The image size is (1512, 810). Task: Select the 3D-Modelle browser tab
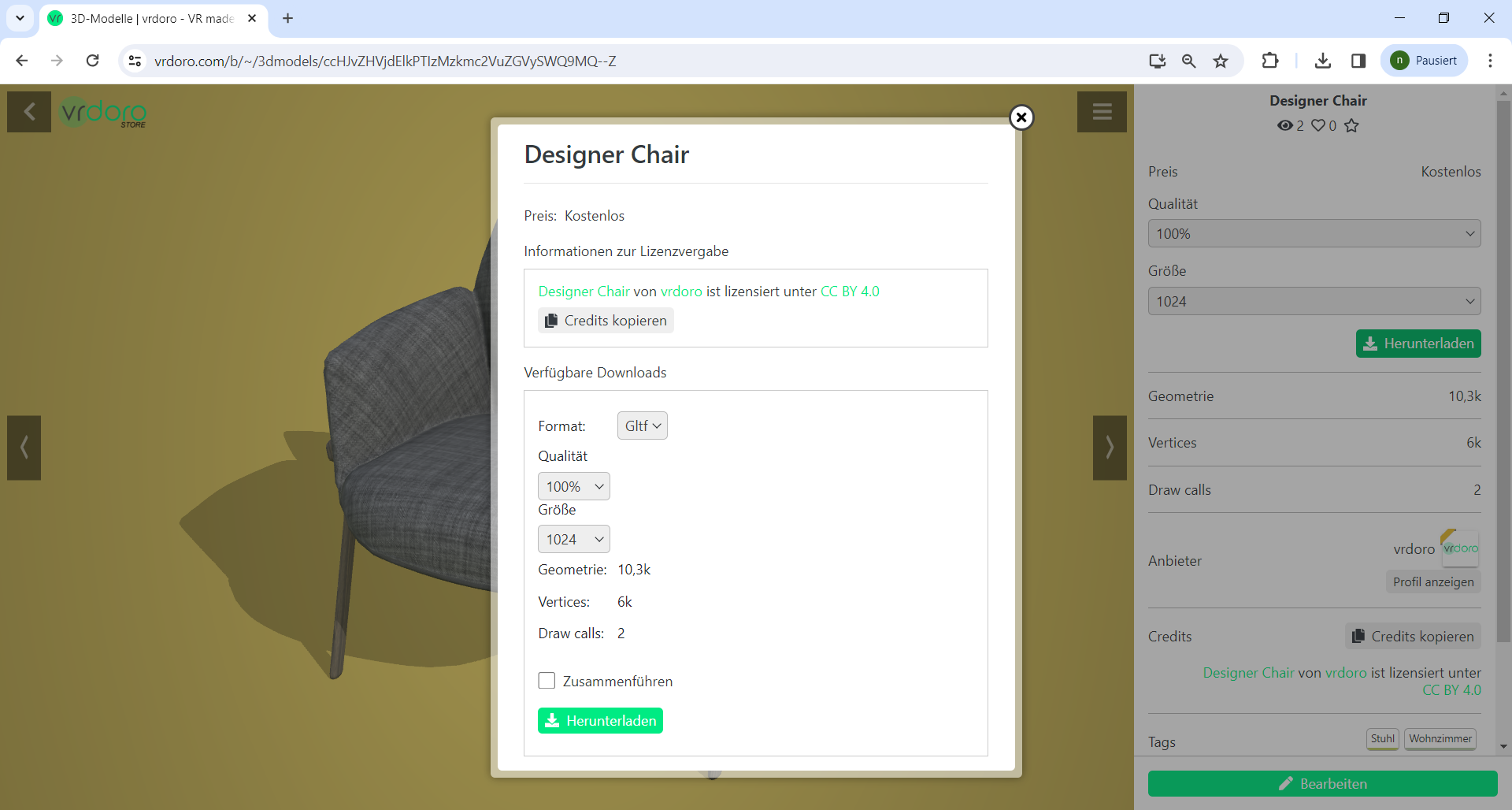coord(151,18)
